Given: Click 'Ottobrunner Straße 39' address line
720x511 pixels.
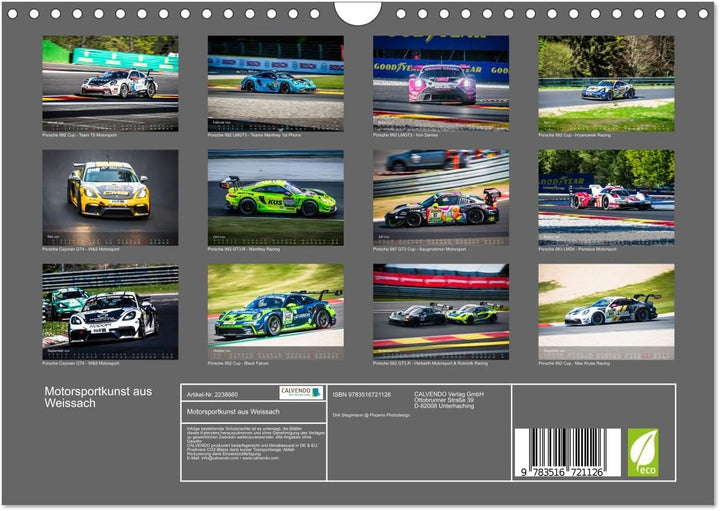Looking at the screenshot, I should [444, 400].
